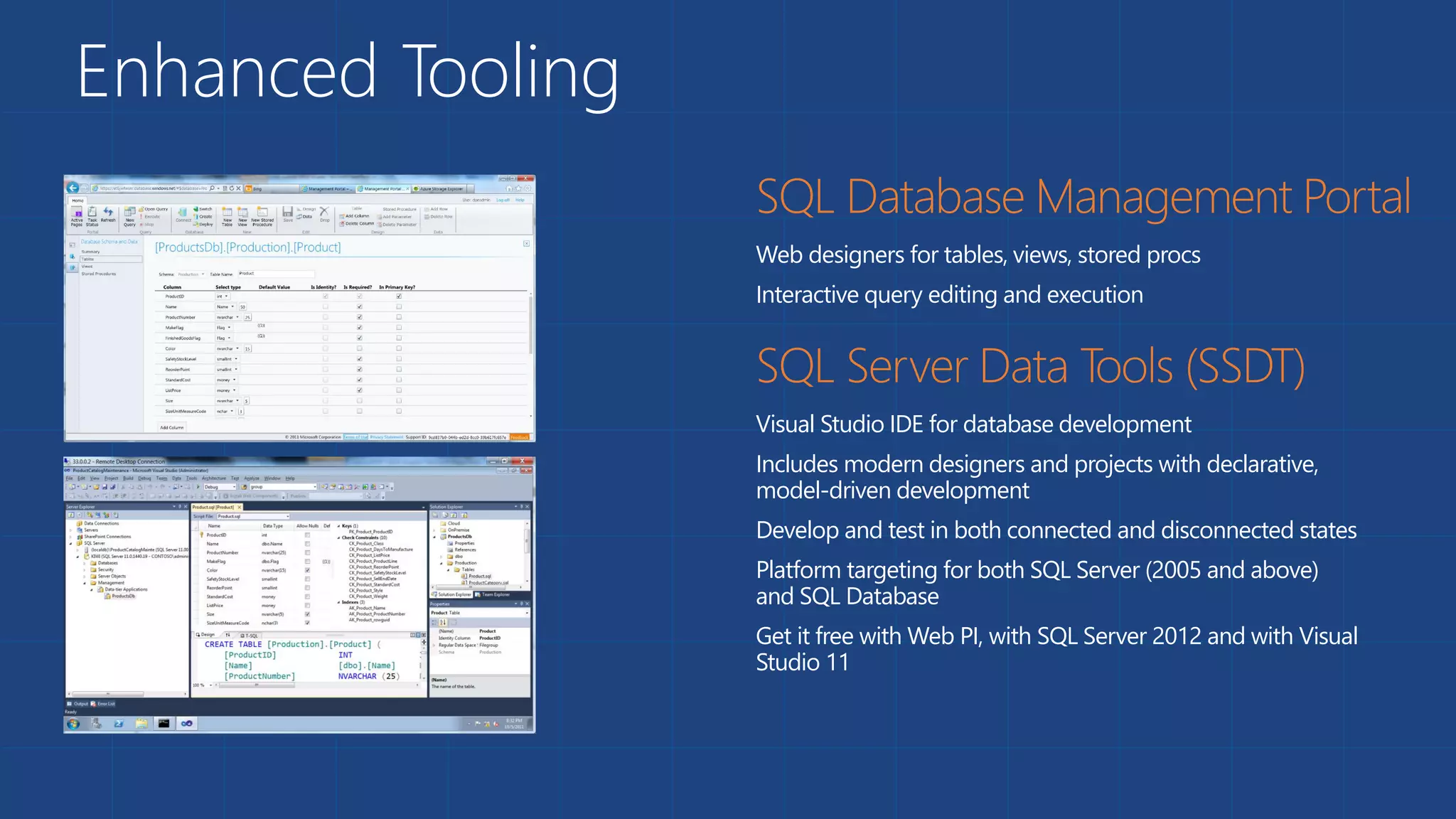1456x819 pixels.
Task: Click New Stored Procedure ribbon icon
Action: (x=262, y=216)
